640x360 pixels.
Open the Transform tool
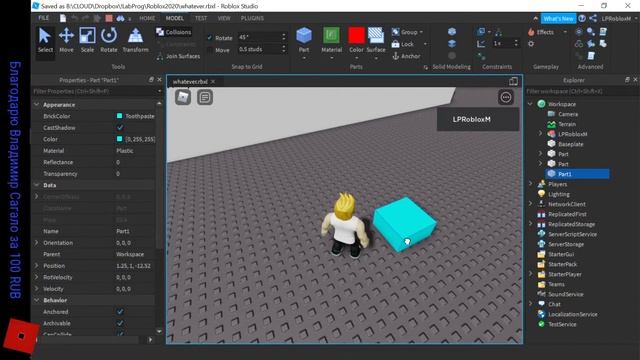135,40
